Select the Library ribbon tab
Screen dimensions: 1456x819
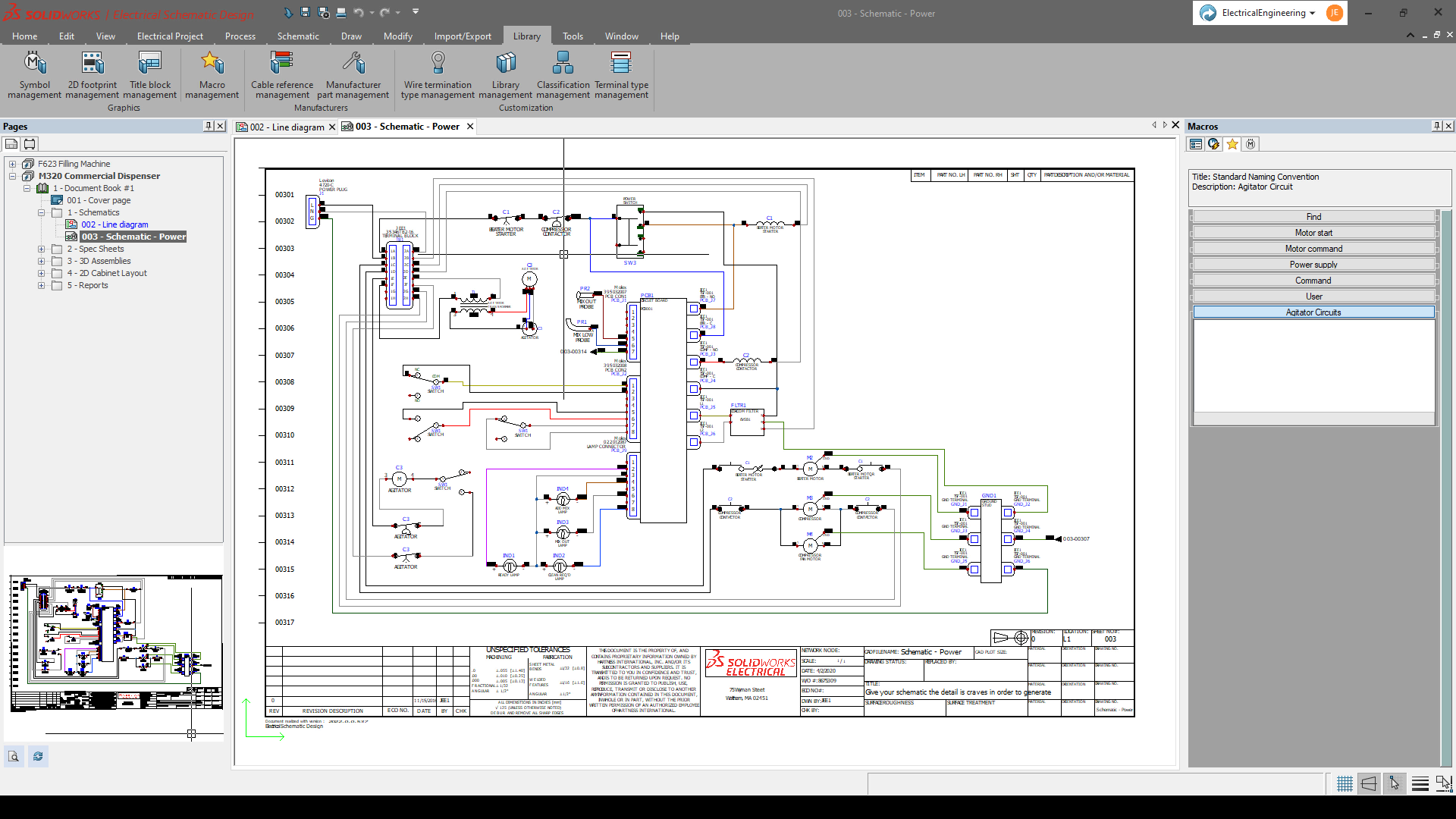[x=526, y=36]
